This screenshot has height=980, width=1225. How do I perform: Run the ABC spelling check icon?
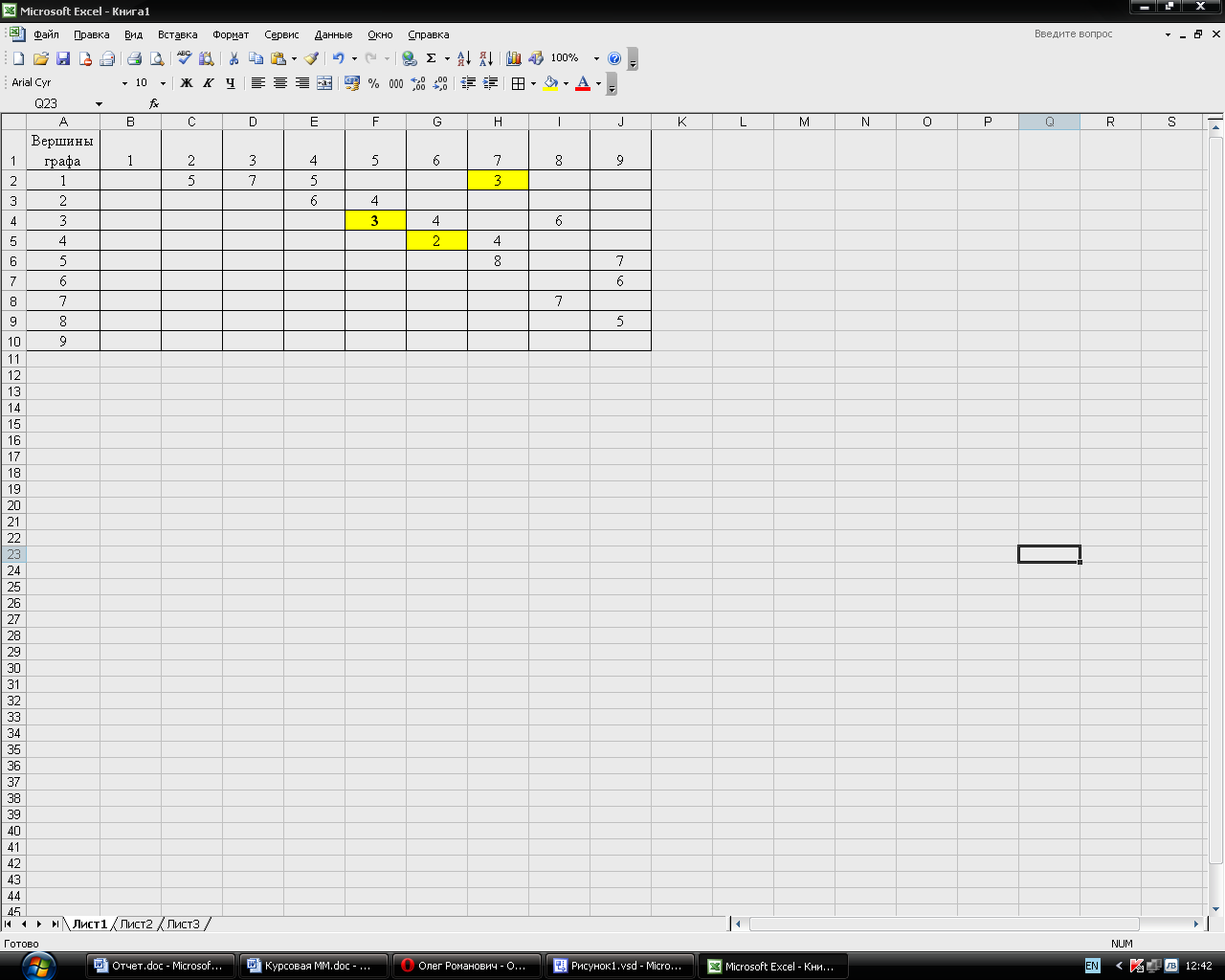(184, 58)
